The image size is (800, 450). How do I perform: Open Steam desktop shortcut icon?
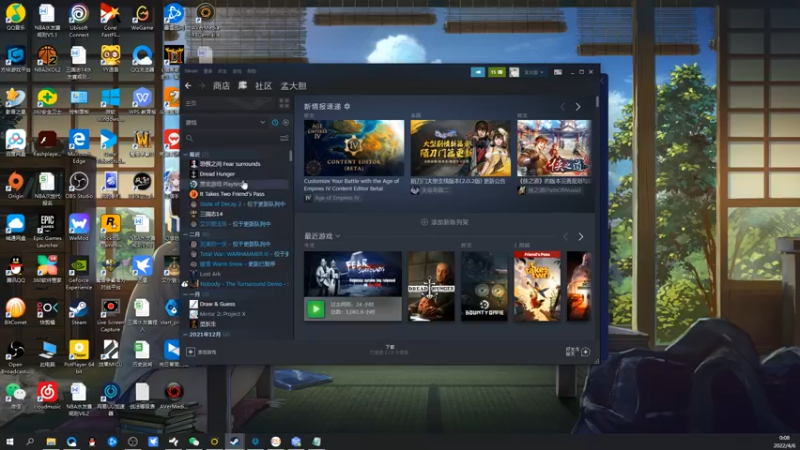[x=78, y=312]
